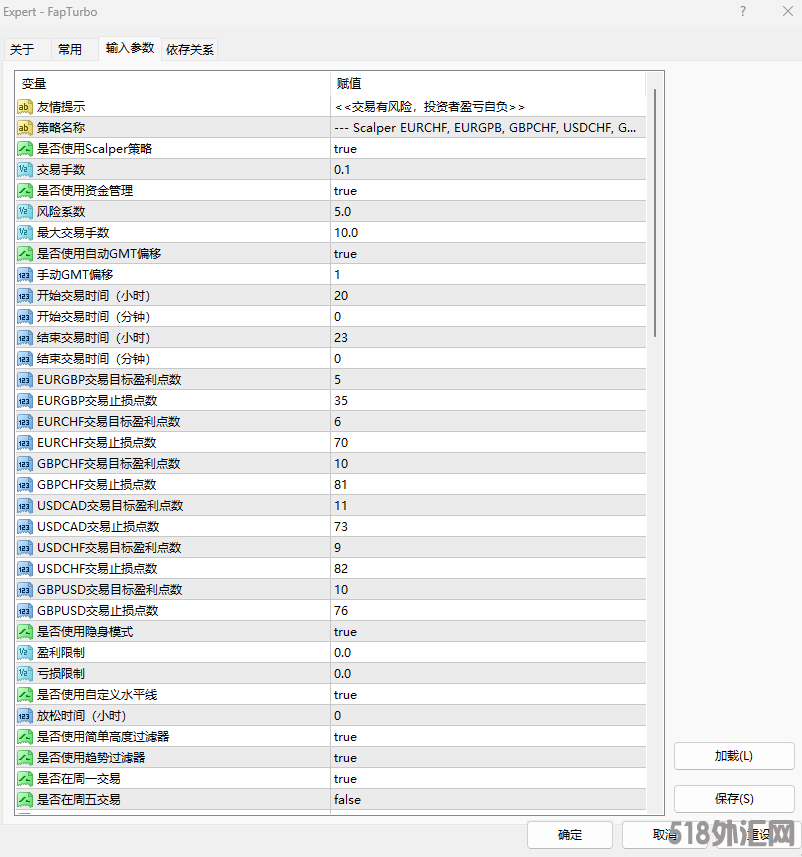
Task: Click the integer icon beside GBPCHF交易止损点数
Action: [25, 485]
